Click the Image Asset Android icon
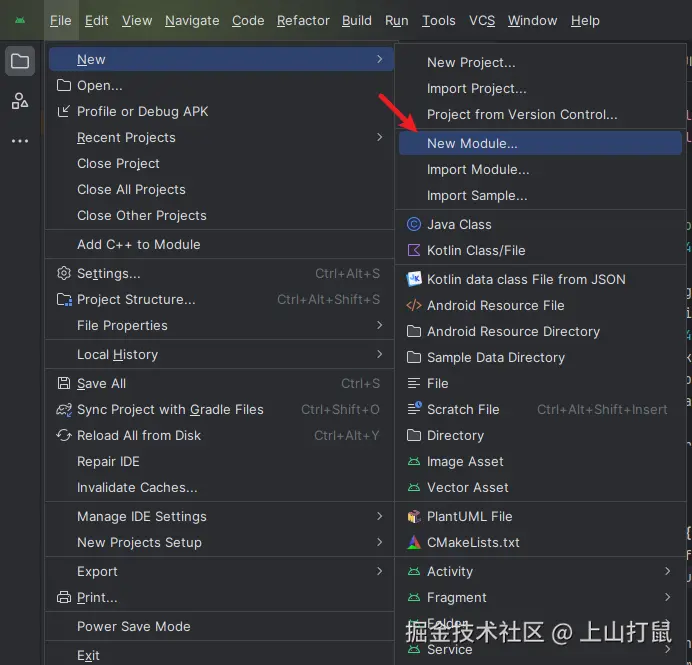The image size is (692, 665). point(414,462)
